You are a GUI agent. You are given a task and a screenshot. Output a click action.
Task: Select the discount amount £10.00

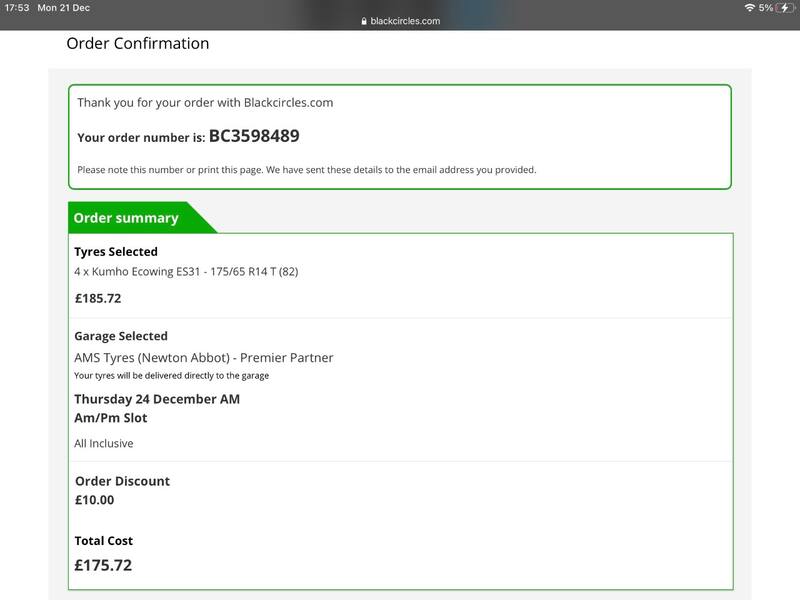(x=94, y=500)
